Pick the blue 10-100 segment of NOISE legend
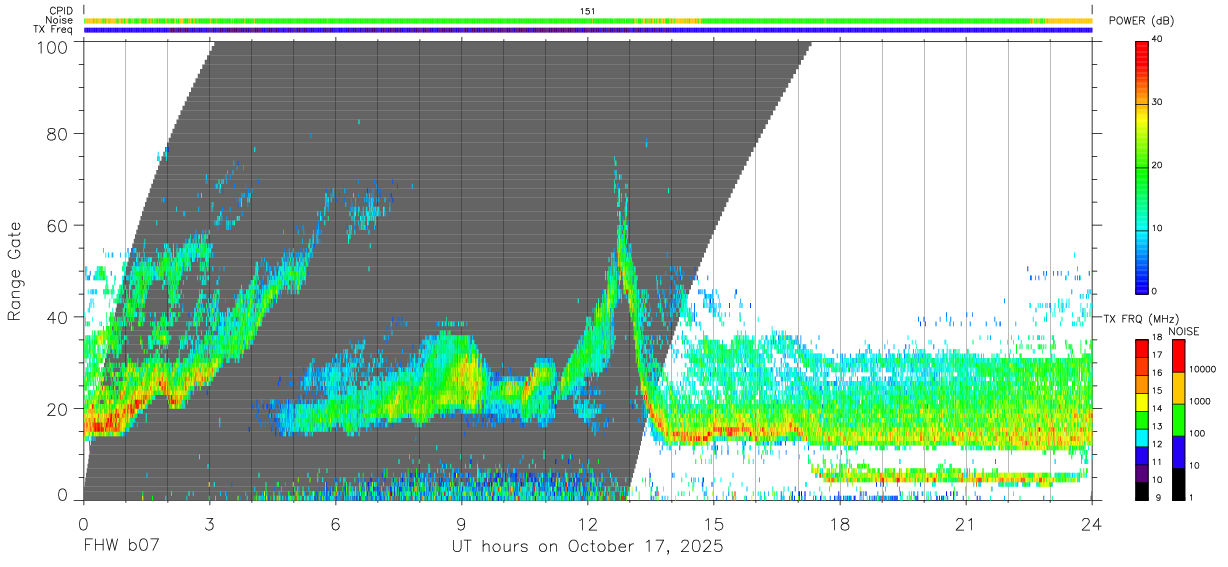This screenshot has height=567, width=1228. pyautogui.click(x=1179, y=451)
